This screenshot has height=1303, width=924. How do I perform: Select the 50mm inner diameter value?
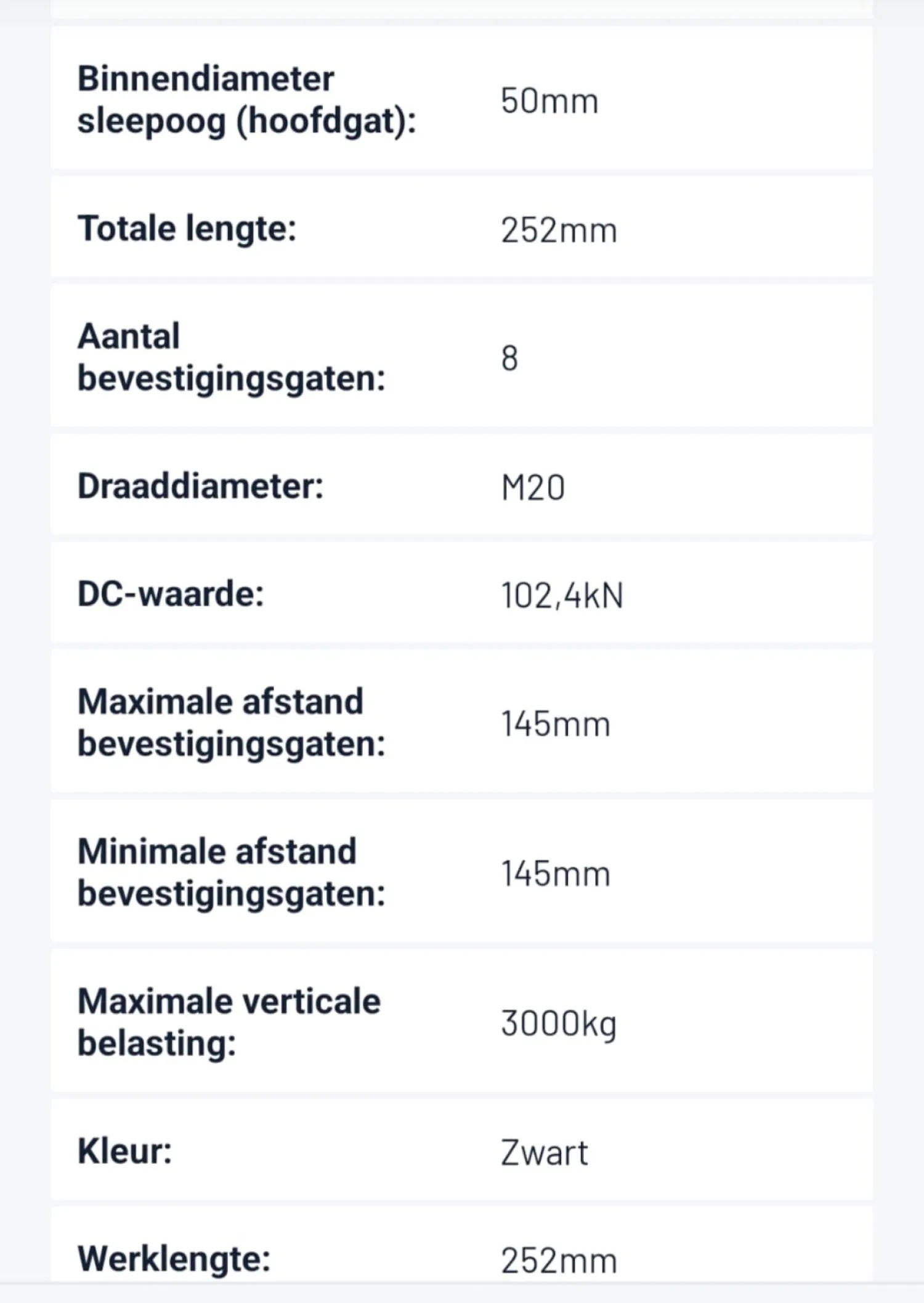point(549,101)
